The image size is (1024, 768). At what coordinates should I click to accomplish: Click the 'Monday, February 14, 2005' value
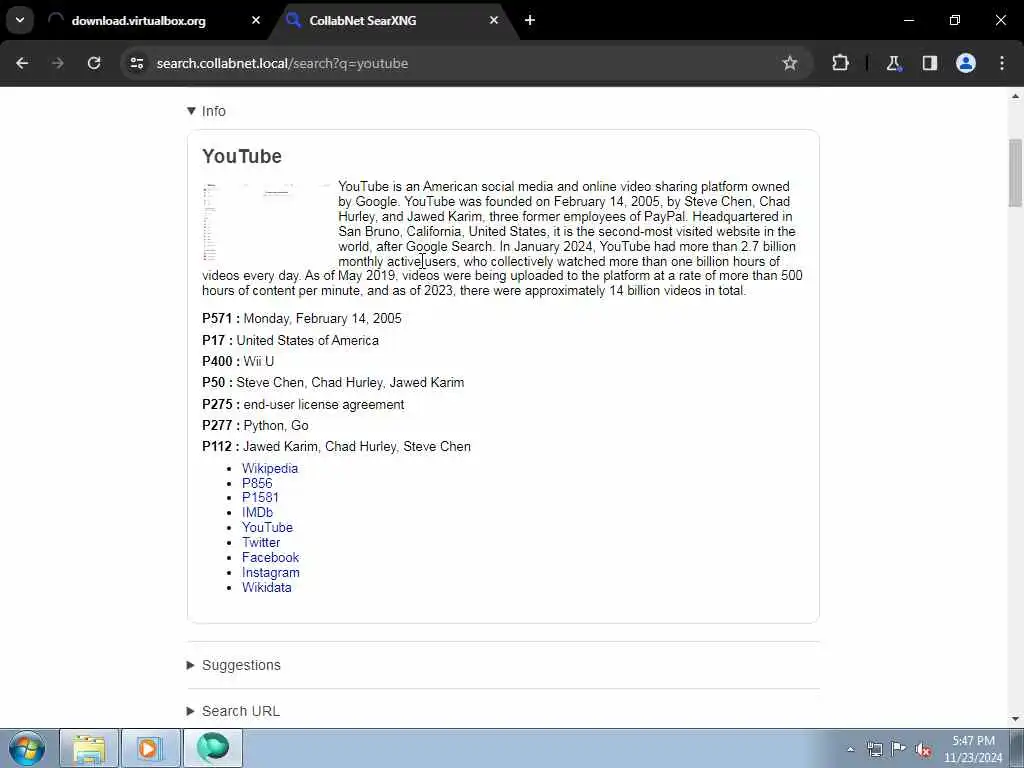[323, 319]
